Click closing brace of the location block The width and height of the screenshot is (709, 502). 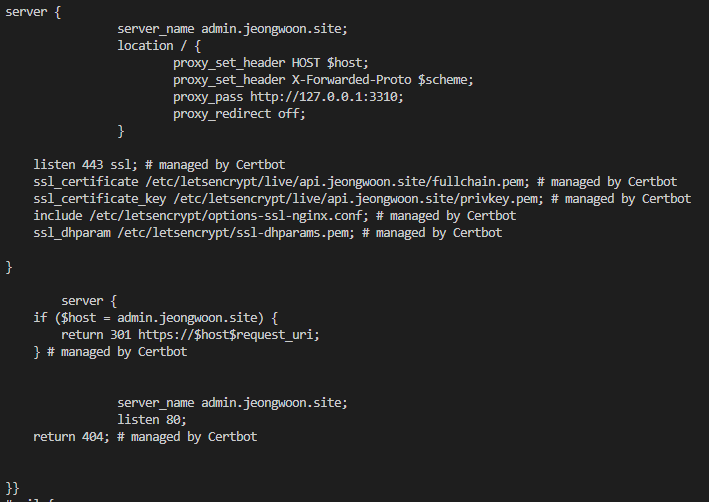click(x=121, y=131)
